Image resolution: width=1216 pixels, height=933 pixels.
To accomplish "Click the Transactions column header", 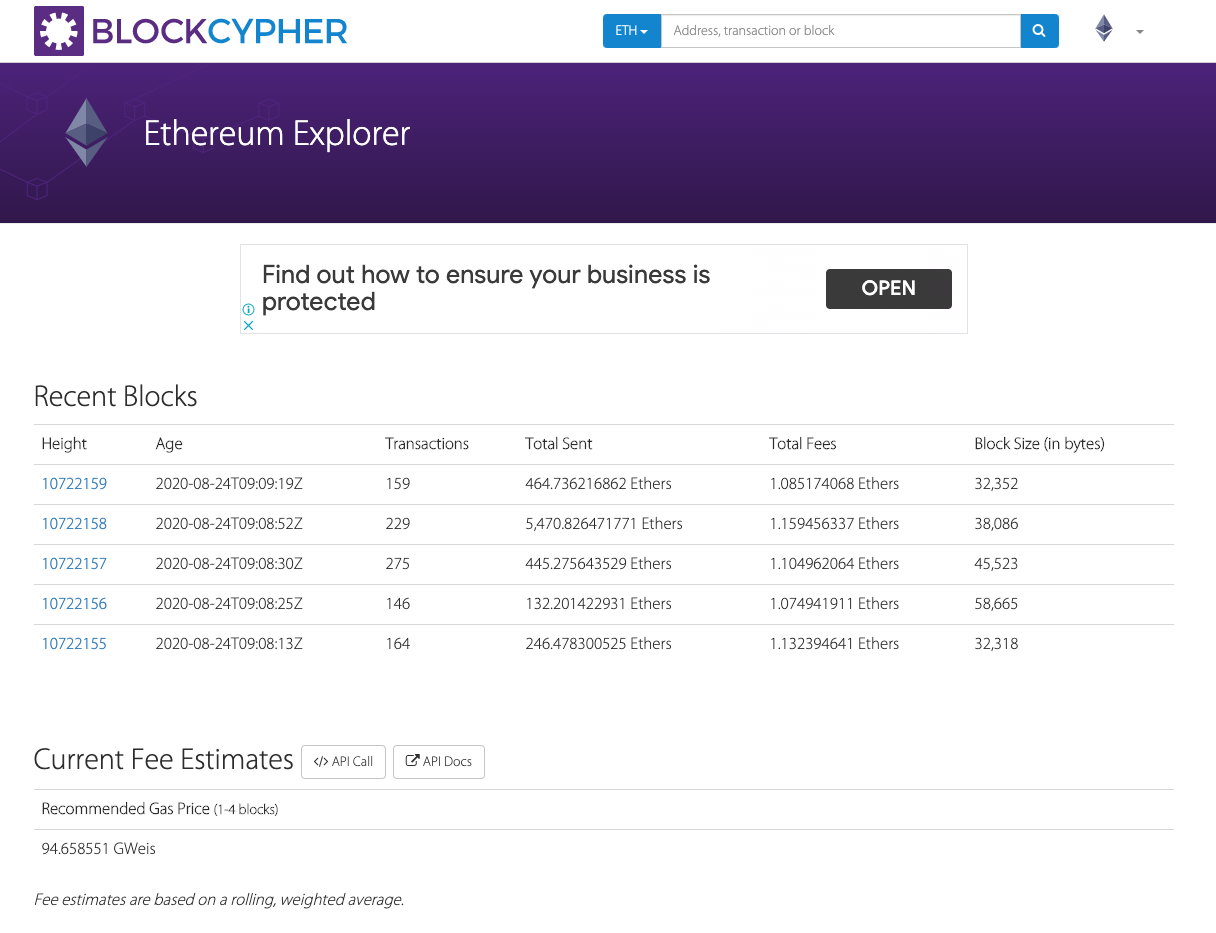I will click(427, 444).
